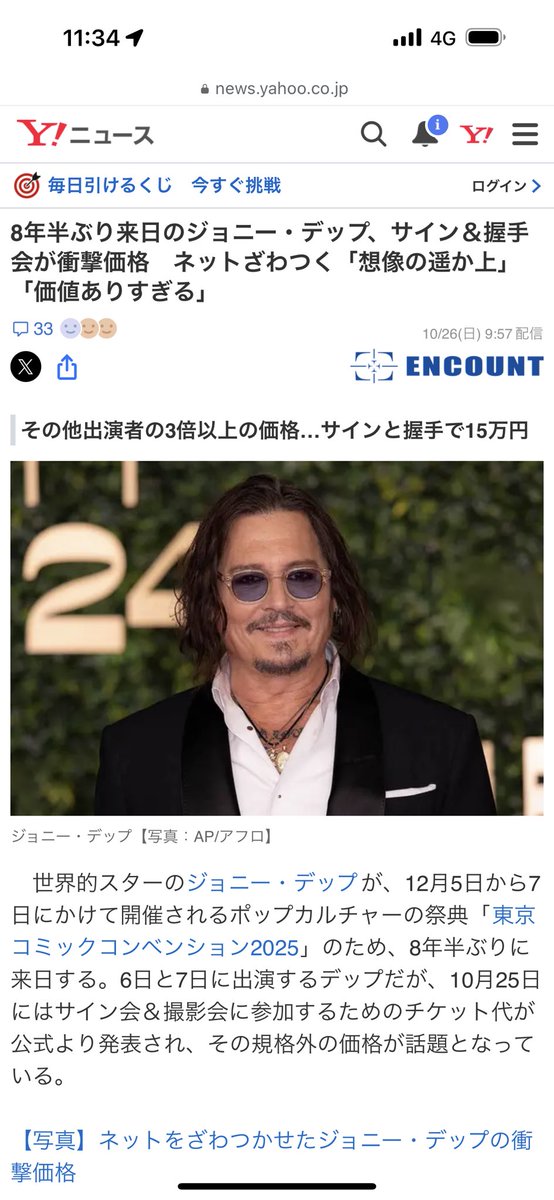Screen dimensions: 554x1200
Task: Tap the ログイン login link
Action: point(499,186)
